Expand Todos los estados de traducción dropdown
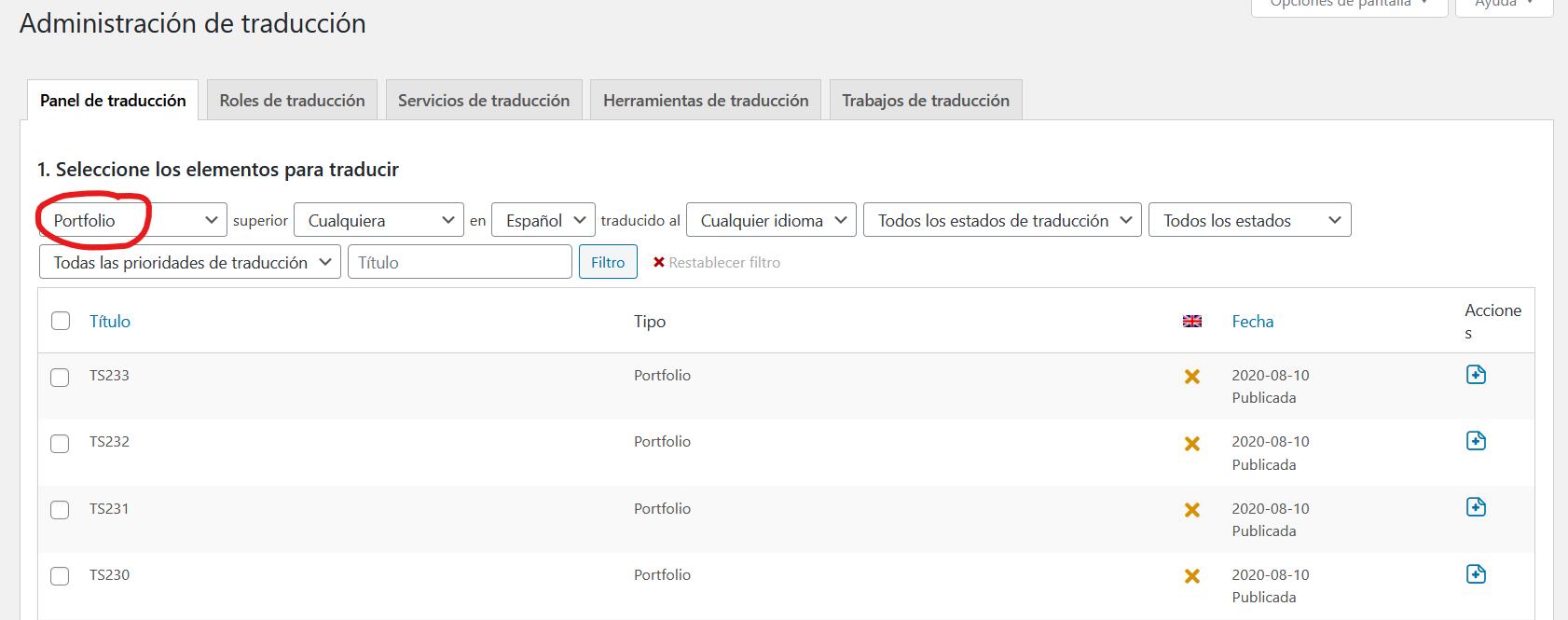Image resolution: width=1568 pixels, height=620 pixels. pos(1002,221)
